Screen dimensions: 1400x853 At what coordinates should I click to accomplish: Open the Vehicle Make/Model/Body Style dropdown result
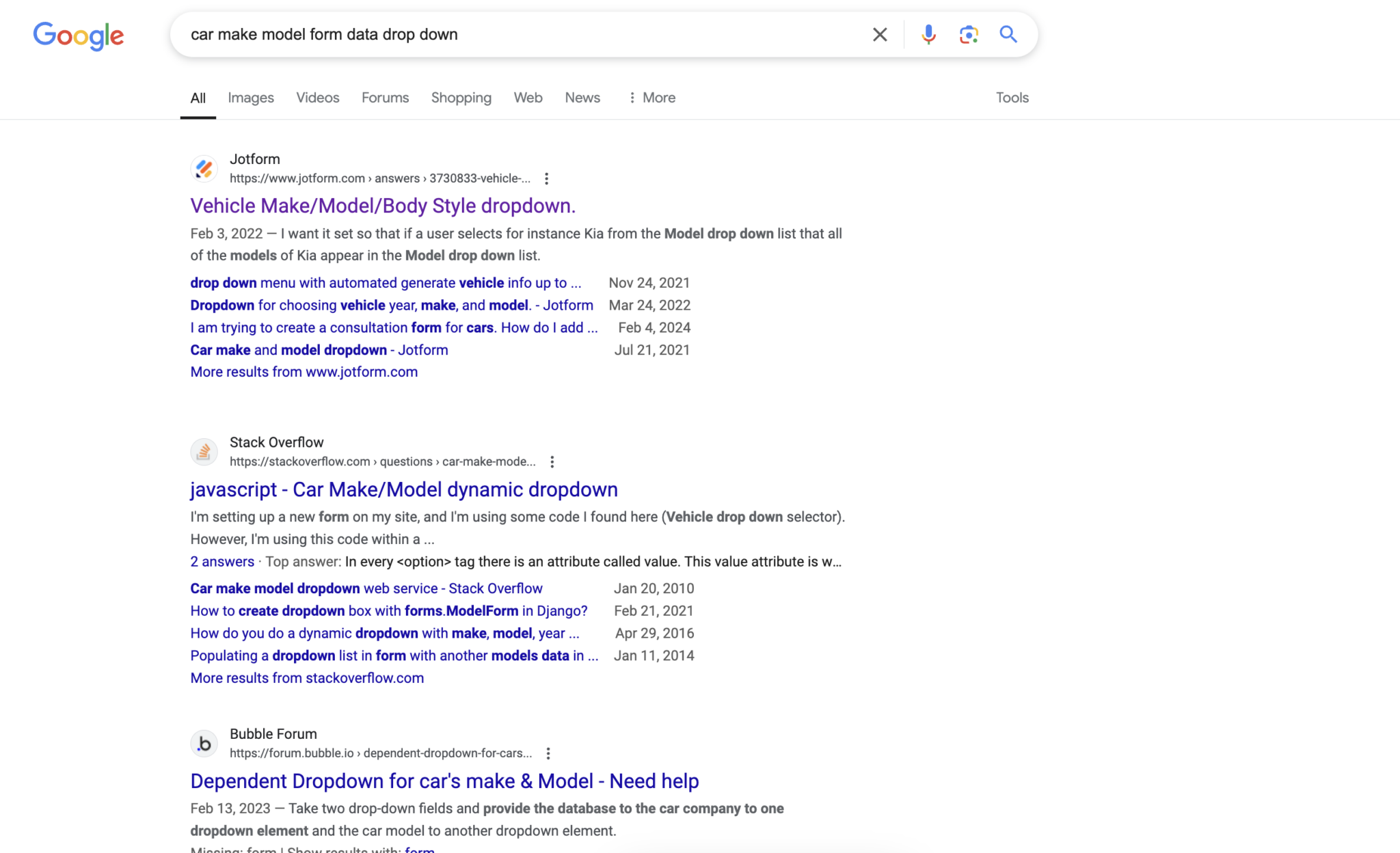coord(383,205)
